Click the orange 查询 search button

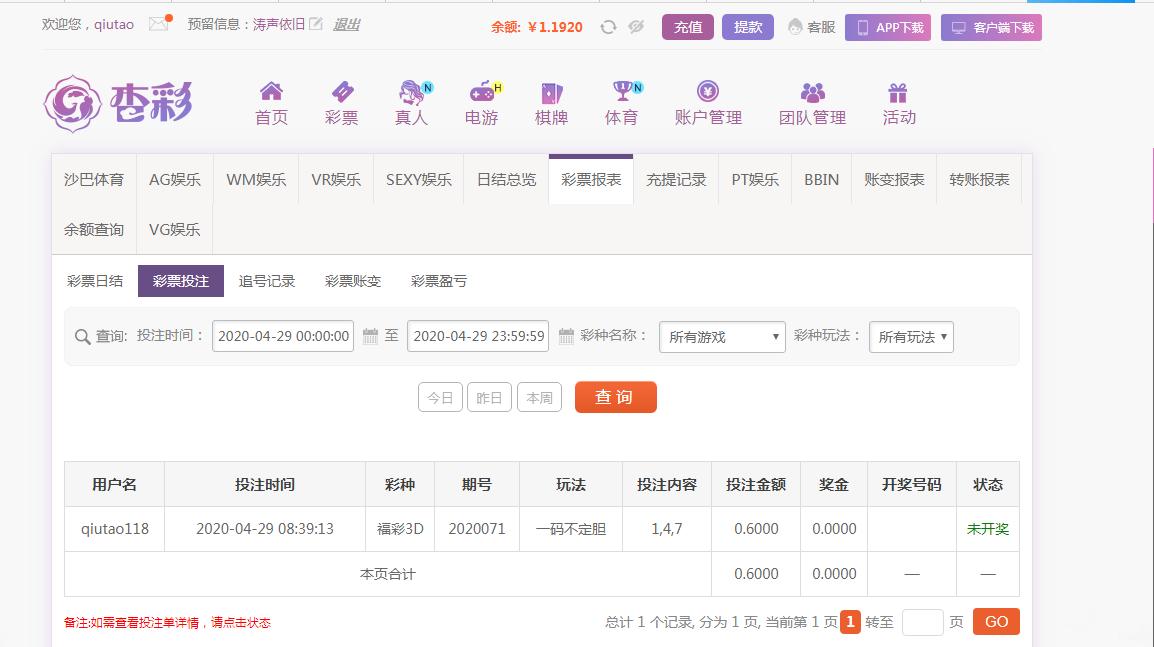pos(615,397)
